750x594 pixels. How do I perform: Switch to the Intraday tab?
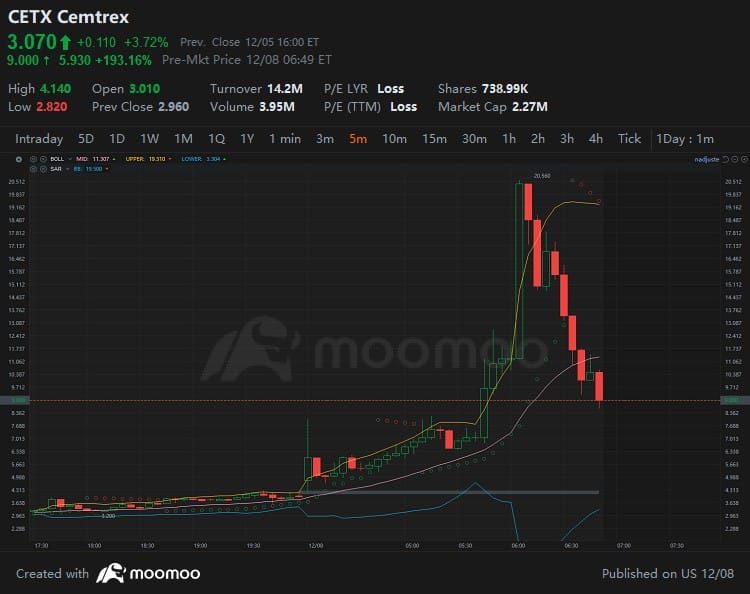click(39, 139)
